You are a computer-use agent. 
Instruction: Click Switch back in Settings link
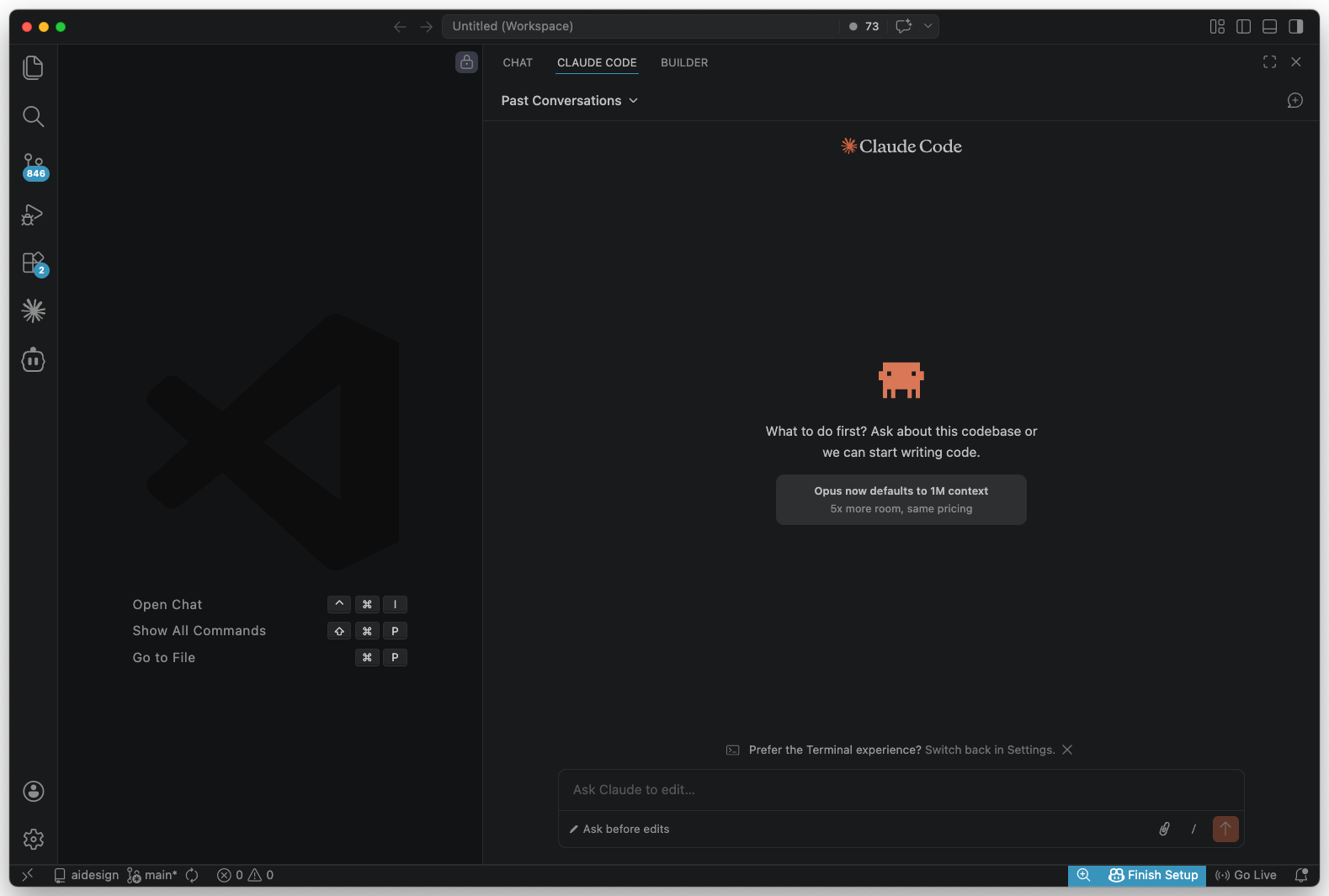990,750
